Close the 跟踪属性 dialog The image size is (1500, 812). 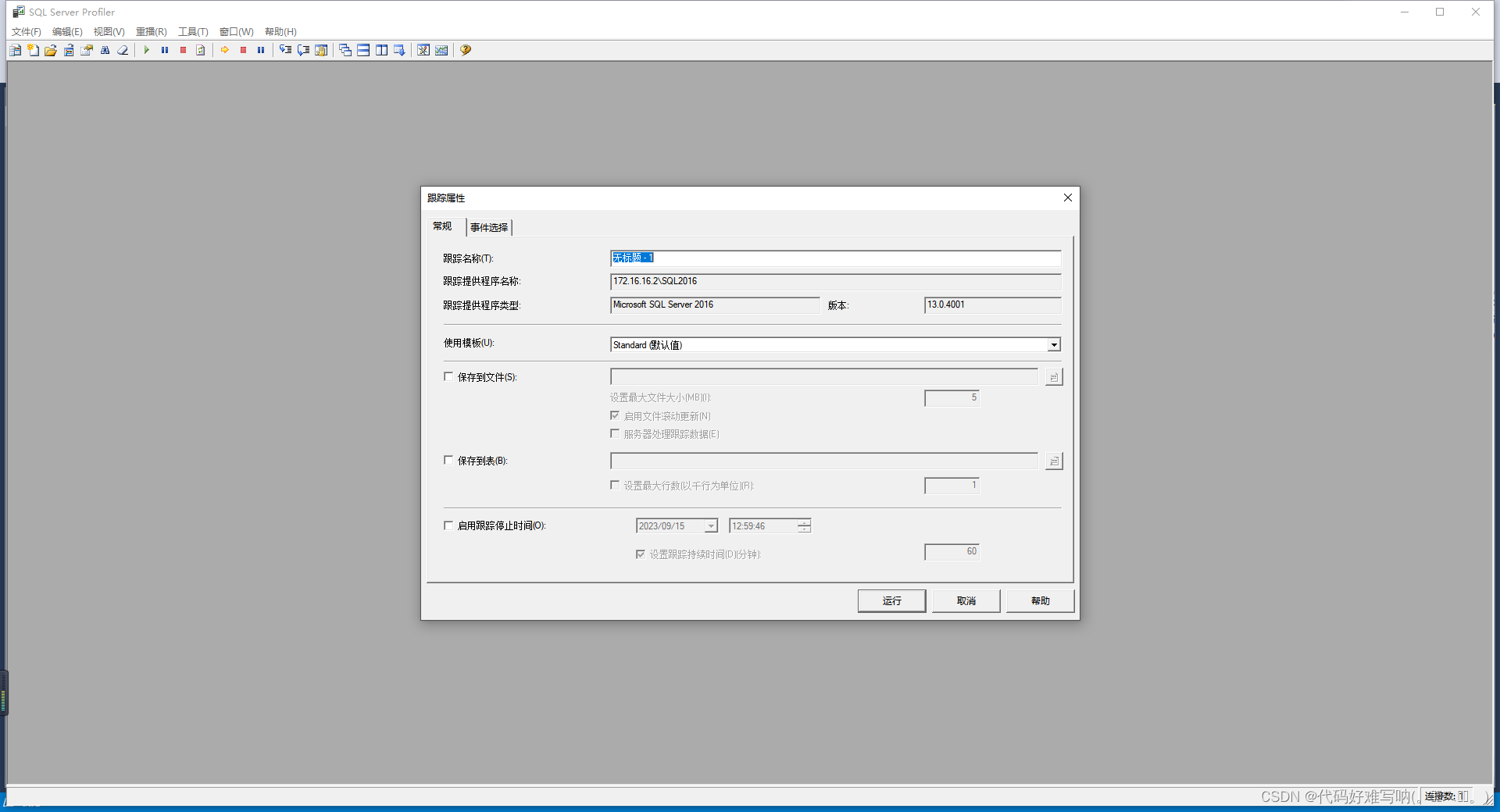(x=1068, y=198)
